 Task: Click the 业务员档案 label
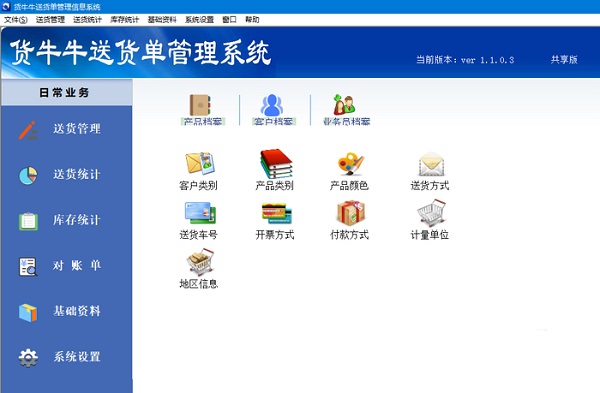pos(346,121)
